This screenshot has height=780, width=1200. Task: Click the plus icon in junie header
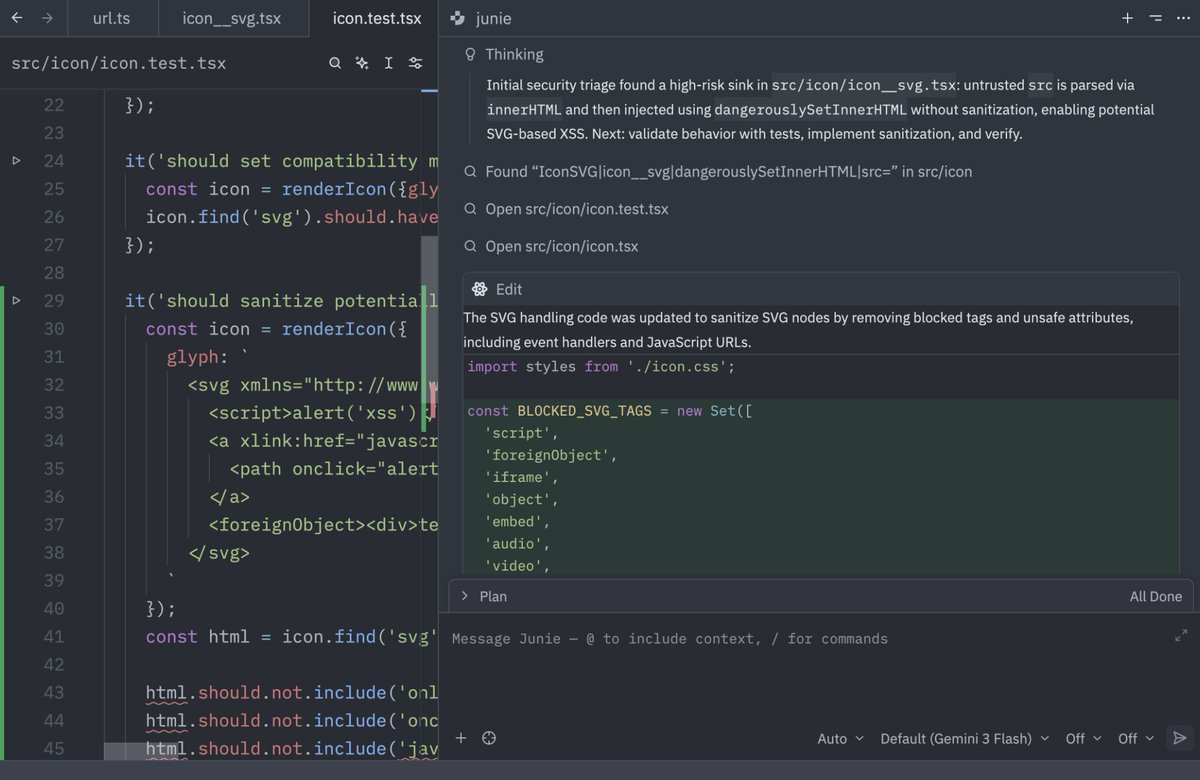(1127, 18)
